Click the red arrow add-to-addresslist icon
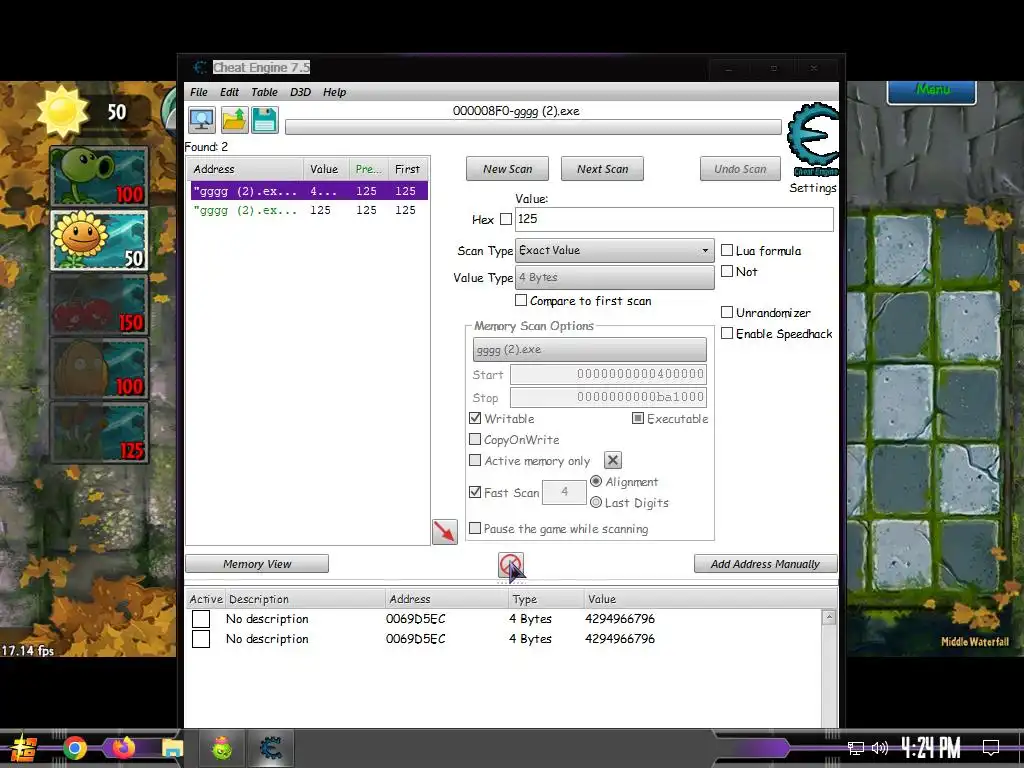The height and width of the screenshot is (768, 1024). click(445, 532)
